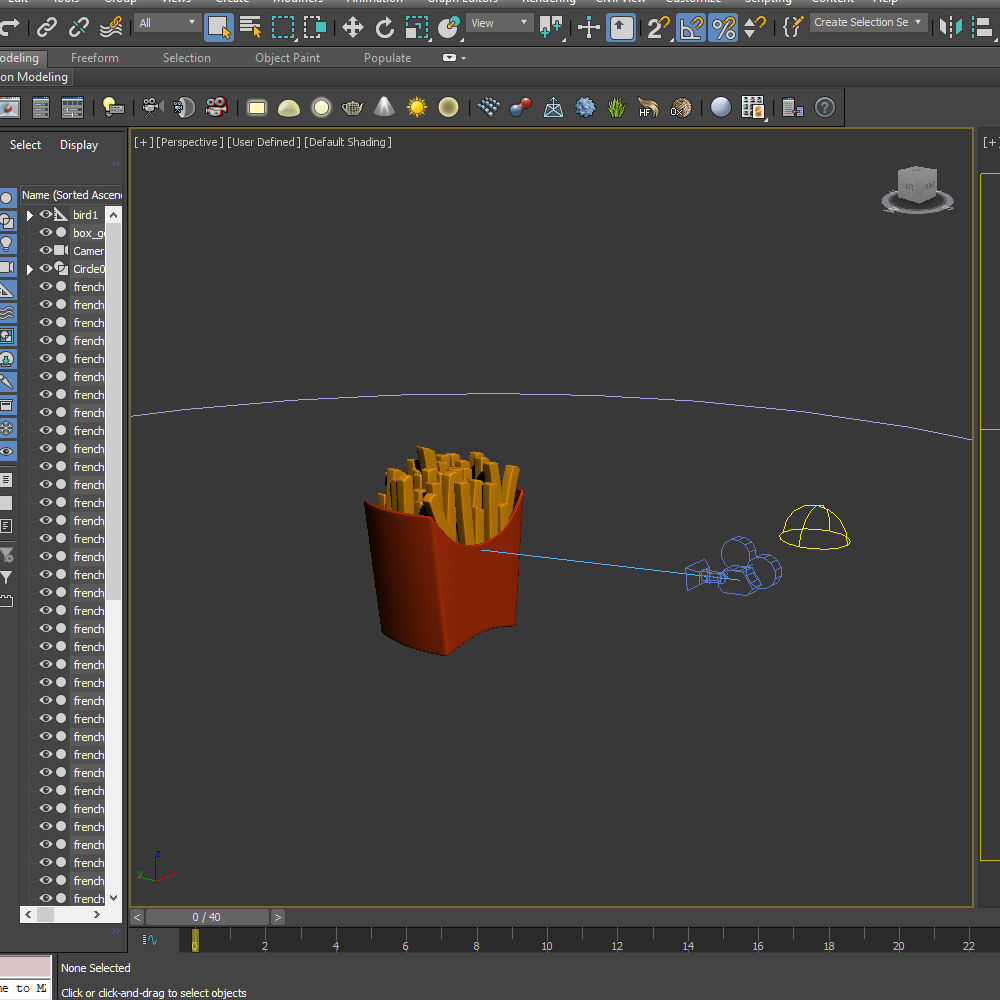Open the selection filter All dropdown
Viewport: 1000px width, 1000px height.
[x=167, y=22]
